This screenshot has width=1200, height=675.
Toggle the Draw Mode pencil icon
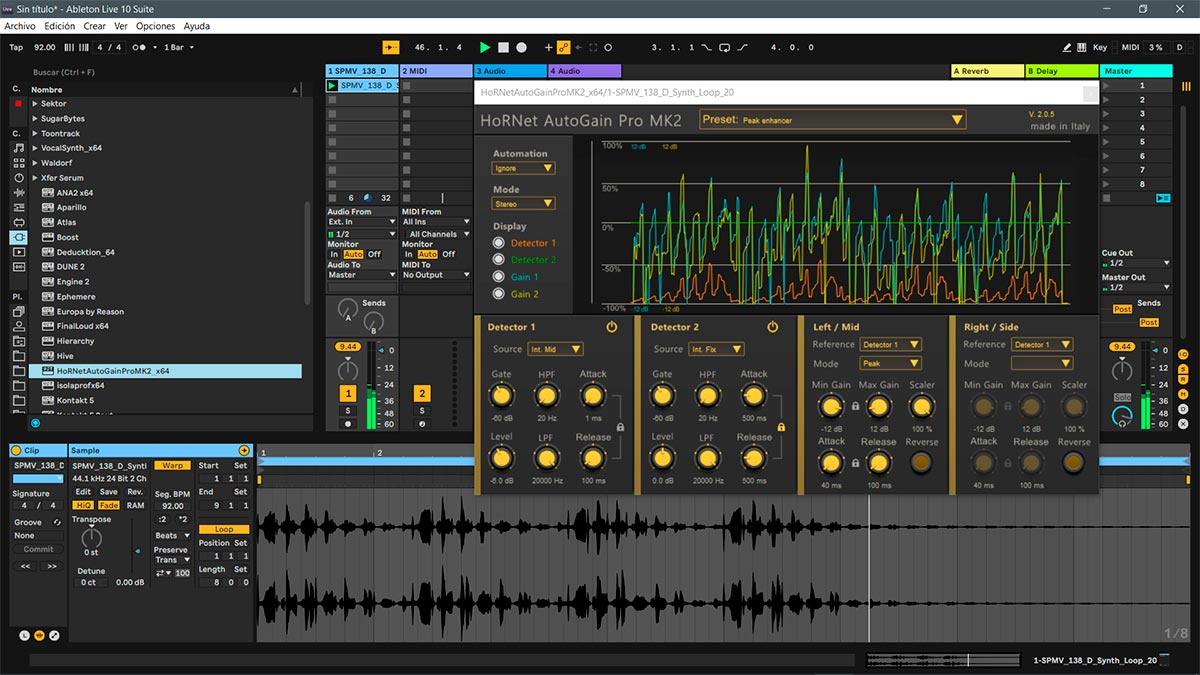(1066, 47)
